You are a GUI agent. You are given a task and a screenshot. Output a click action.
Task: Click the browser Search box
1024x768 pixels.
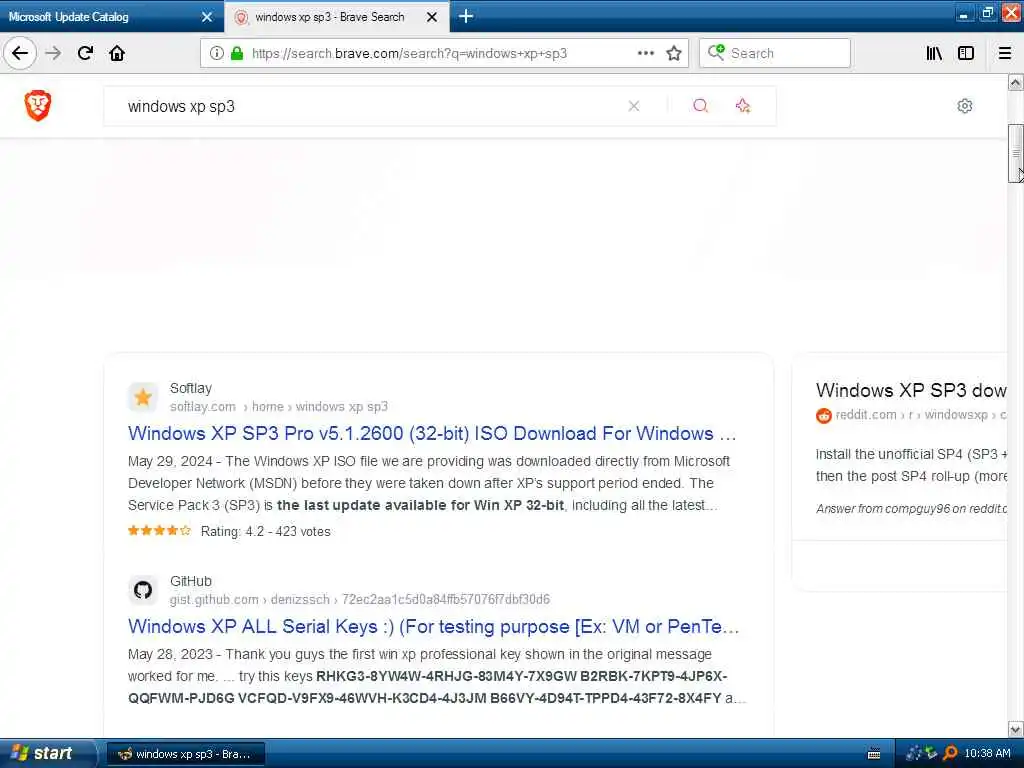click(x=775, y=53)
